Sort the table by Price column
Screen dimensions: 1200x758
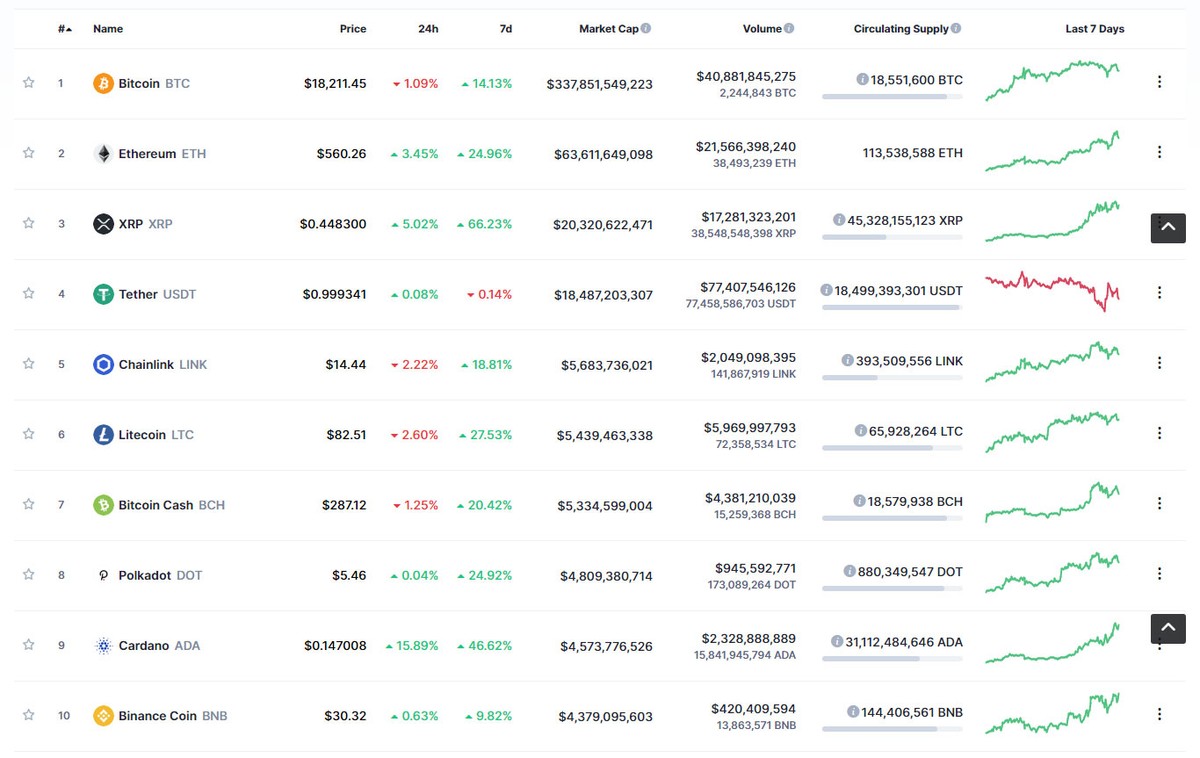coord(352,28)
